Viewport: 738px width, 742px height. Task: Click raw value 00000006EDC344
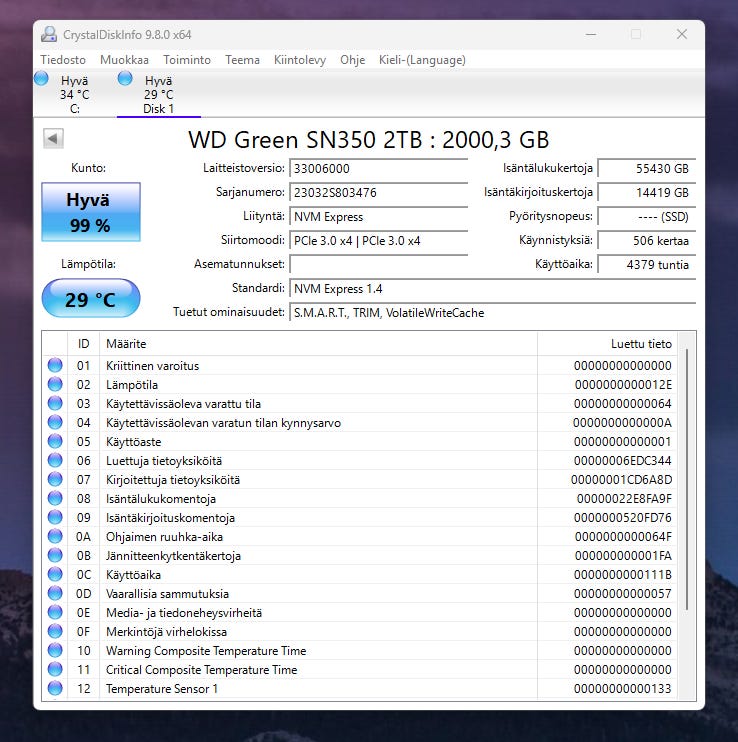623,460
